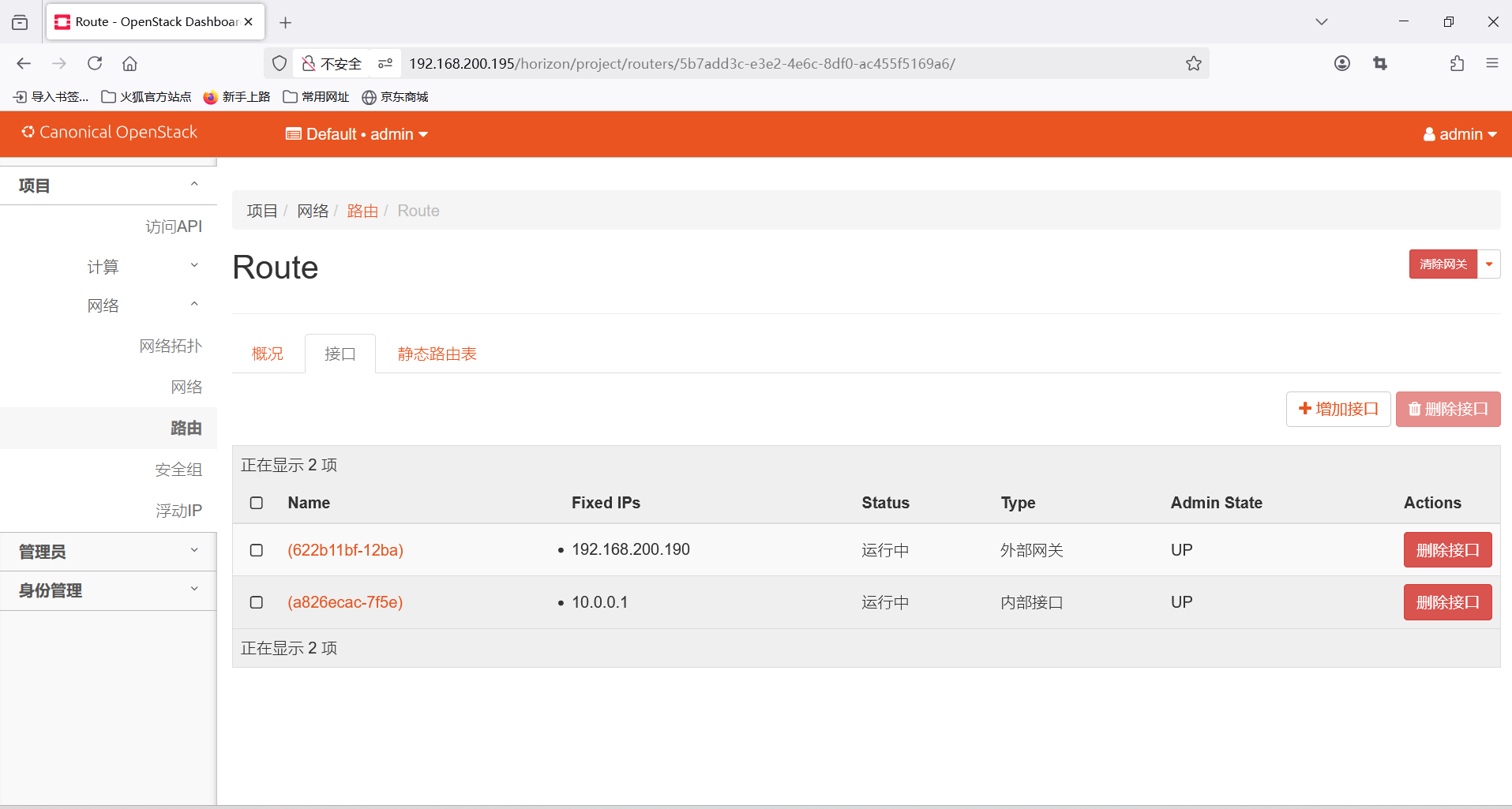
Task: Click the Canonical OpenStack logo
Action: click(x=109, y=133)
